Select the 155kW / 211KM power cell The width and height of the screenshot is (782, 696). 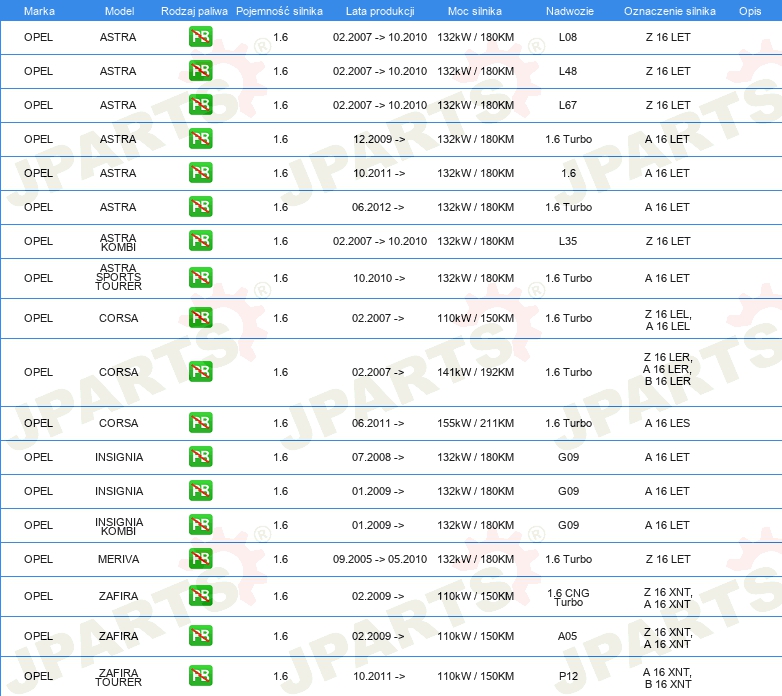point(475,423)
